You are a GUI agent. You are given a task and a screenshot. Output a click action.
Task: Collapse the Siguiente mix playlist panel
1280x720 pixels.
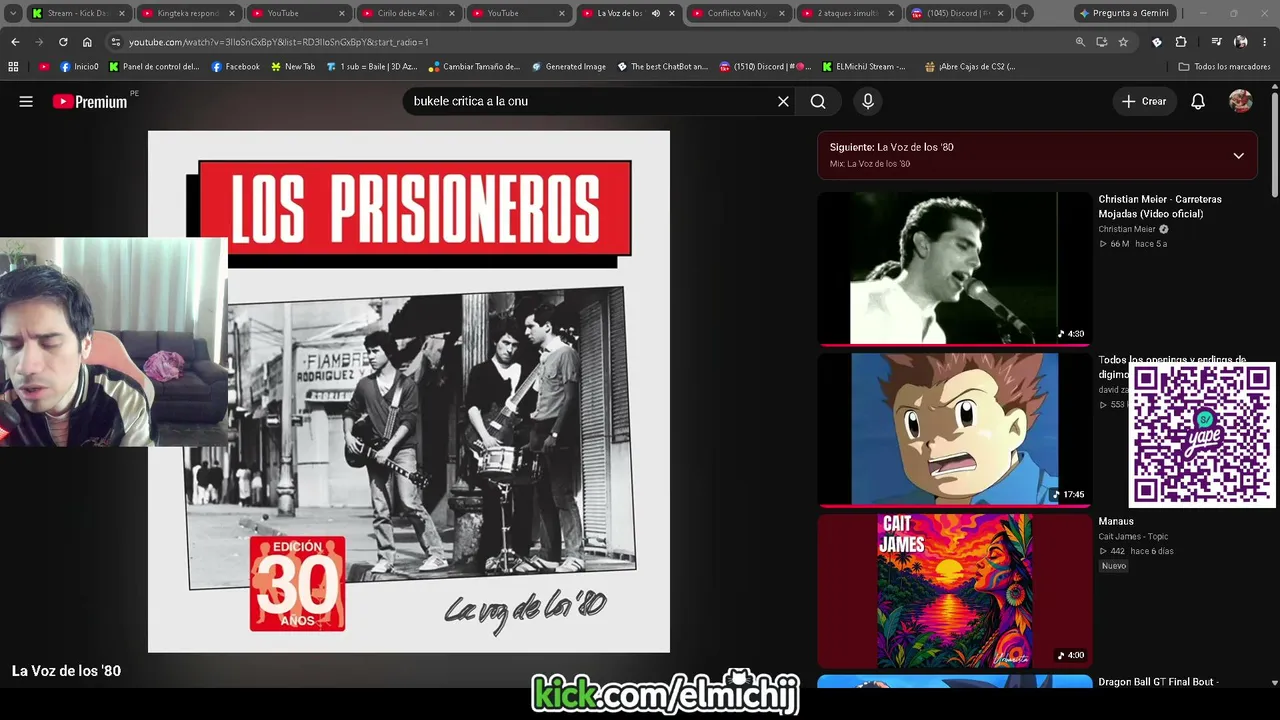[1238, 155]
